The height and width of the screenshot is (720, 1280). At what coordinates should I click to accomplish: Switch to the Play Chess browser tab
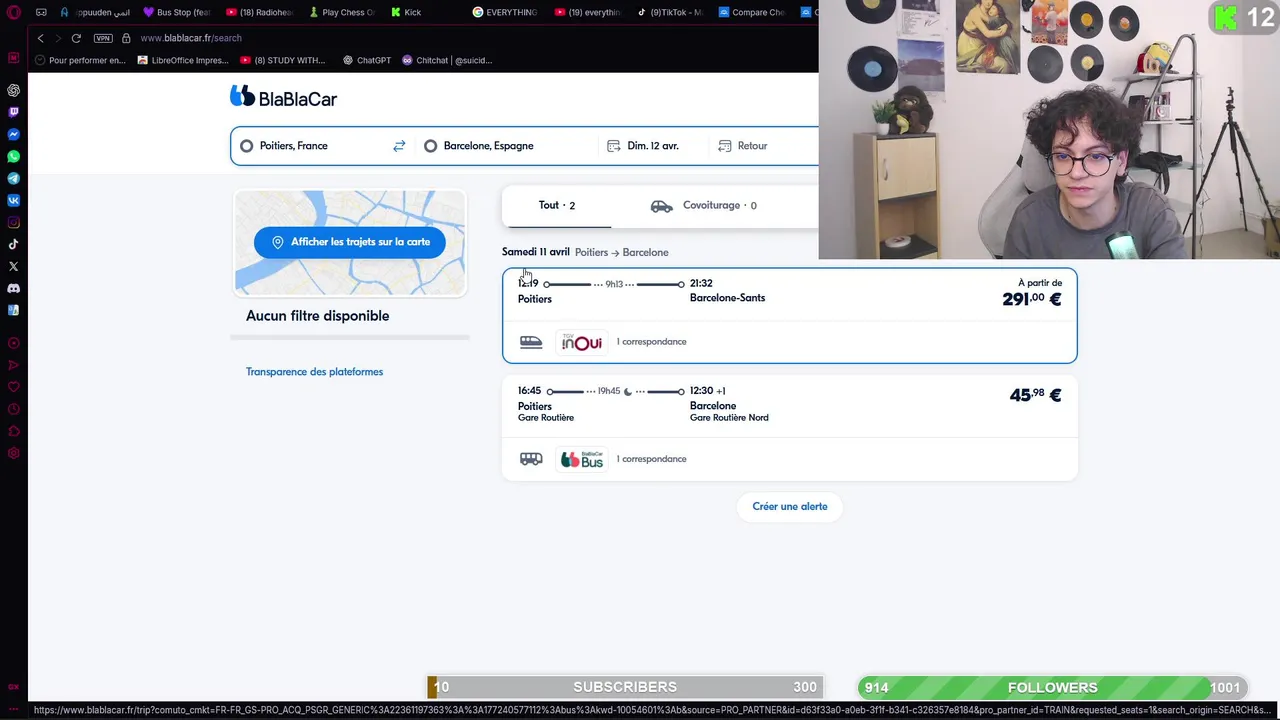tap(341, 12)
